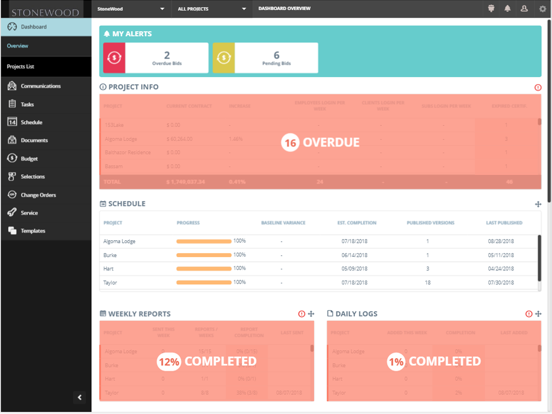Click the plus icon for Daily Logs
552x414 pixels.
tap(538, 314)
